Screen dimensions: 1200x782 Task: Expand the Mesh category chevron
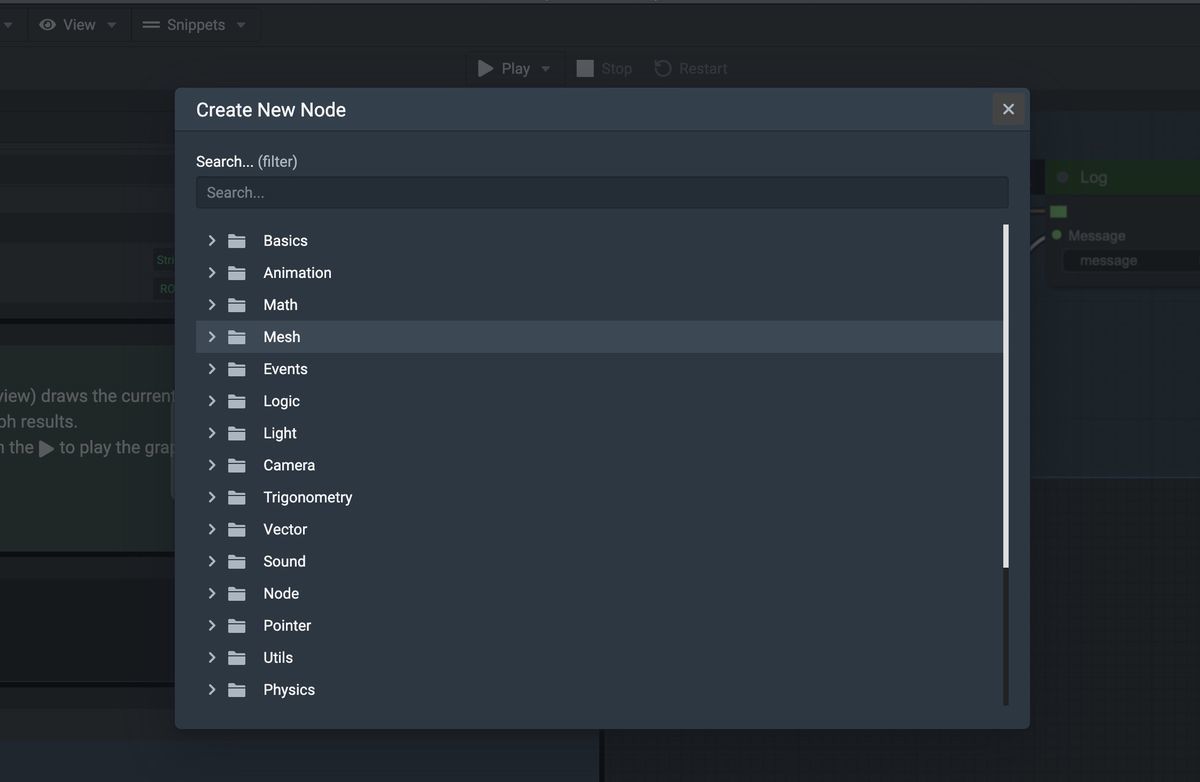[211, 336]
